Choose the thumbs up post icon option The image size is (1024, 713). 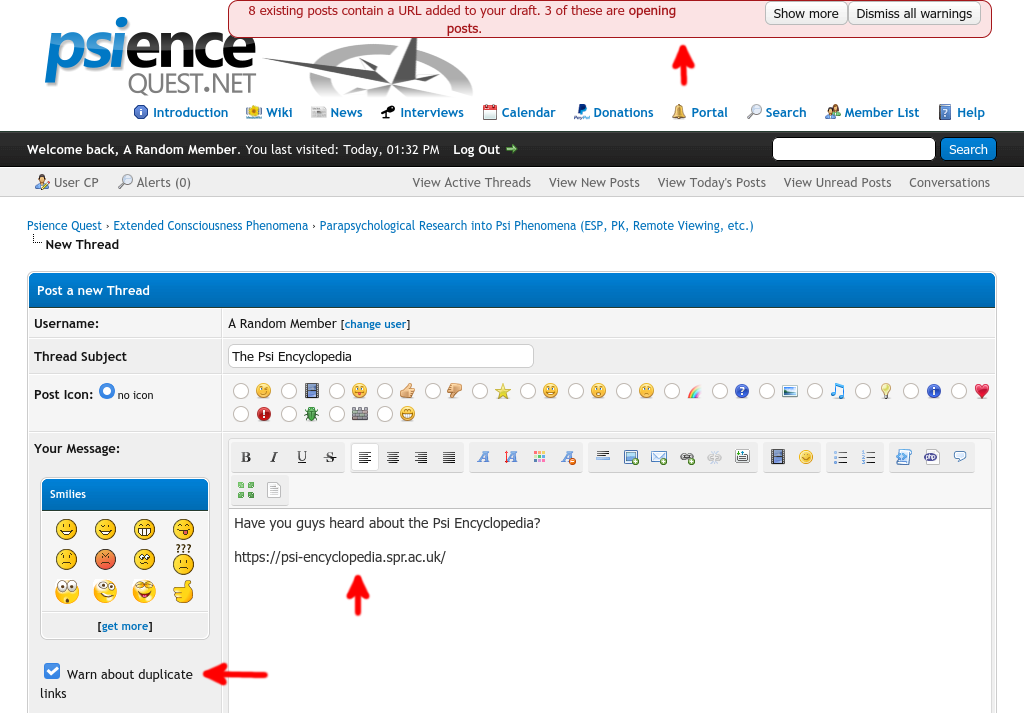(x=384, y=391)
